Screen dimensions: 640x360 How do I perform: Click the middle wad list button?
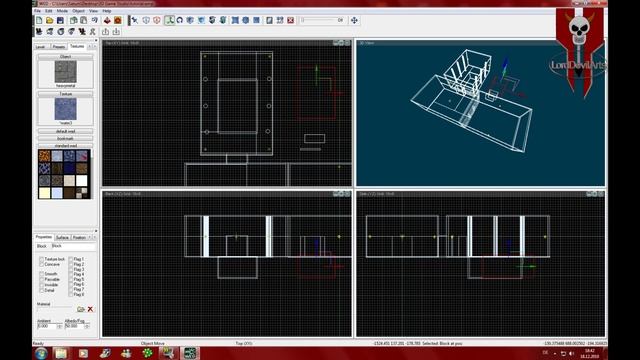point(65,138)
